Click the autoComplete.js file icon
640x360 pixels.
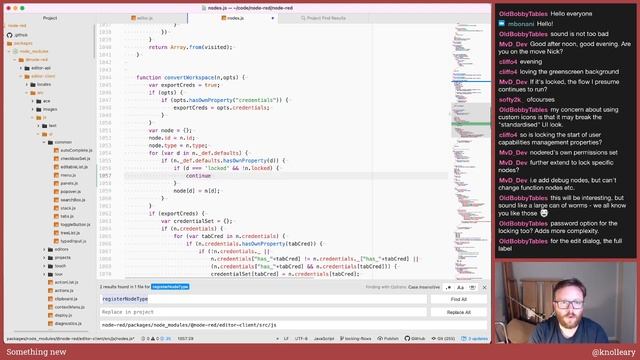(x=57, y=150)
